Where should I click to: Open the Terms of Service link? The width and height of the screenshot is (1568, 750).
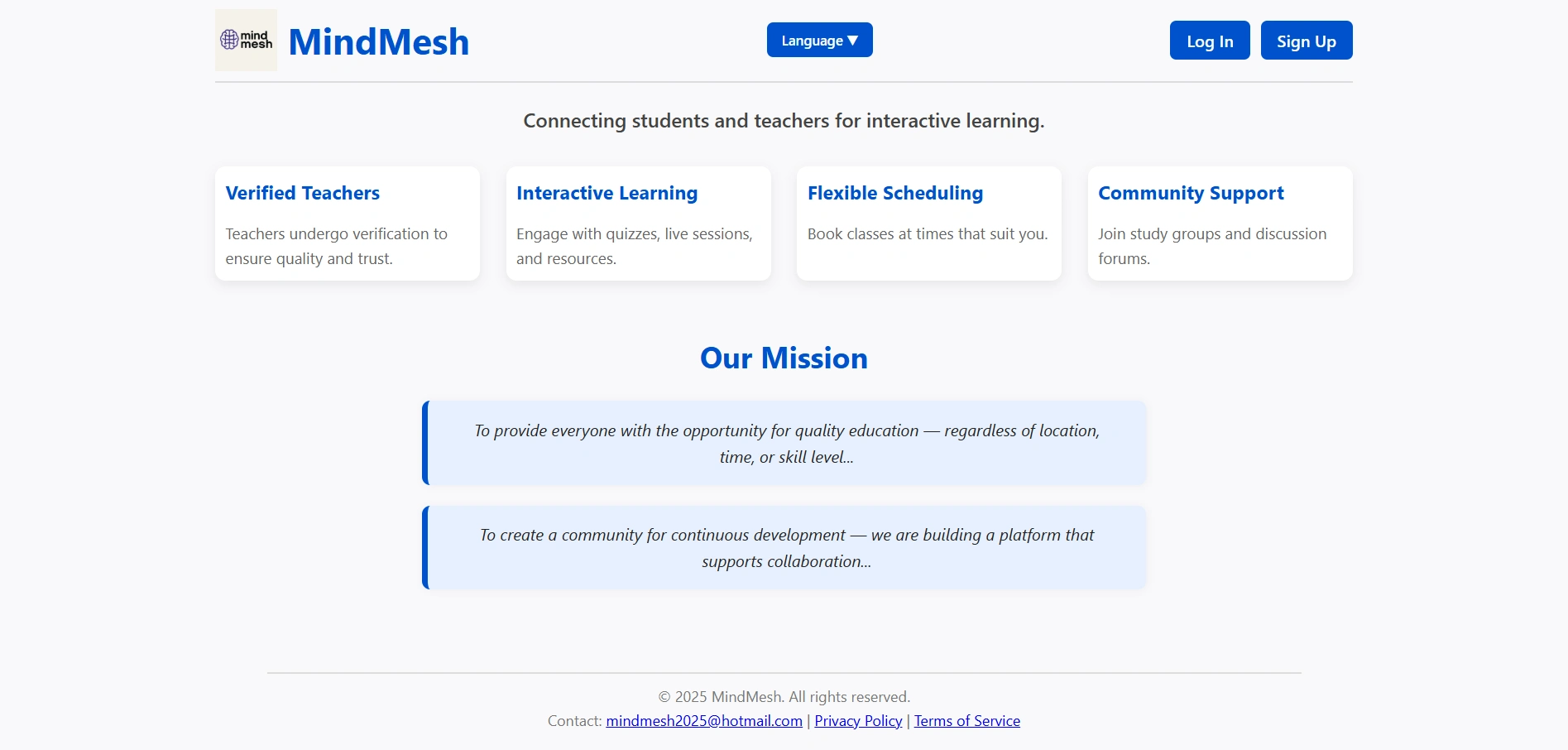967,721
